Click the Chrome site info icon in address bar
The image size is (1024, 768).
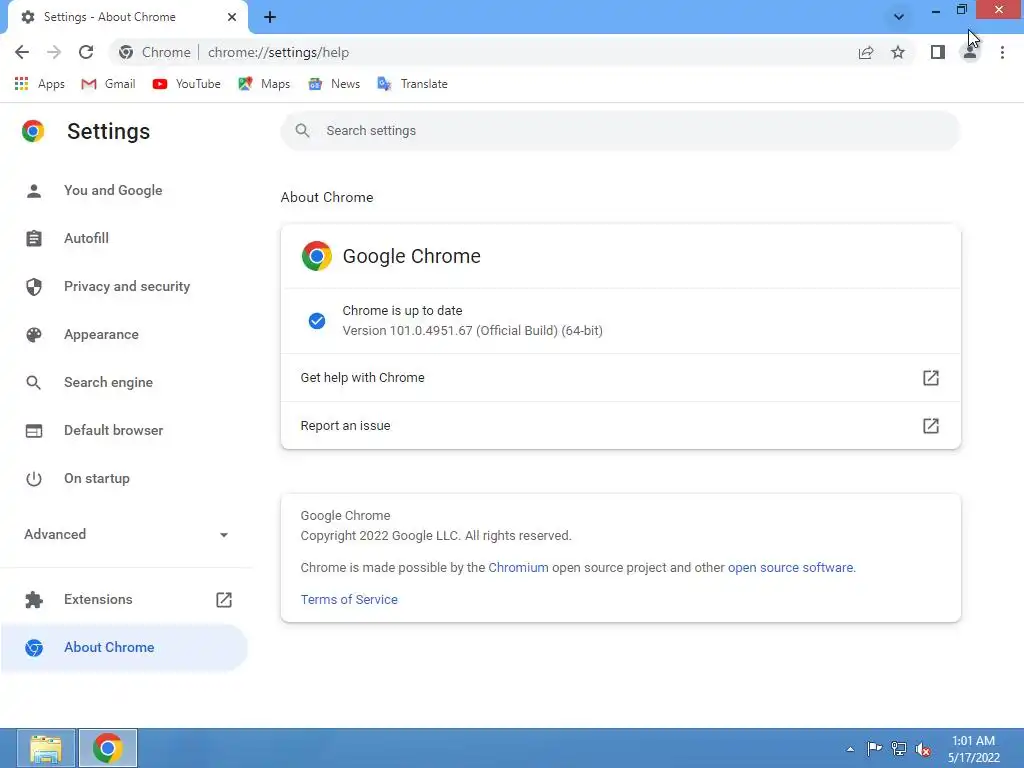126,52
